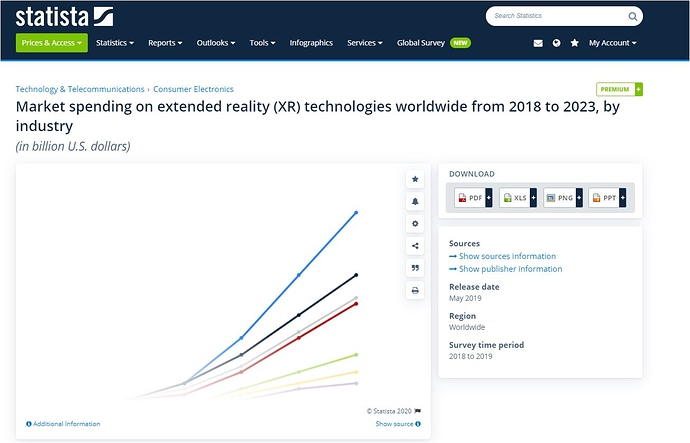Click the Show source link

coord(394,424)
